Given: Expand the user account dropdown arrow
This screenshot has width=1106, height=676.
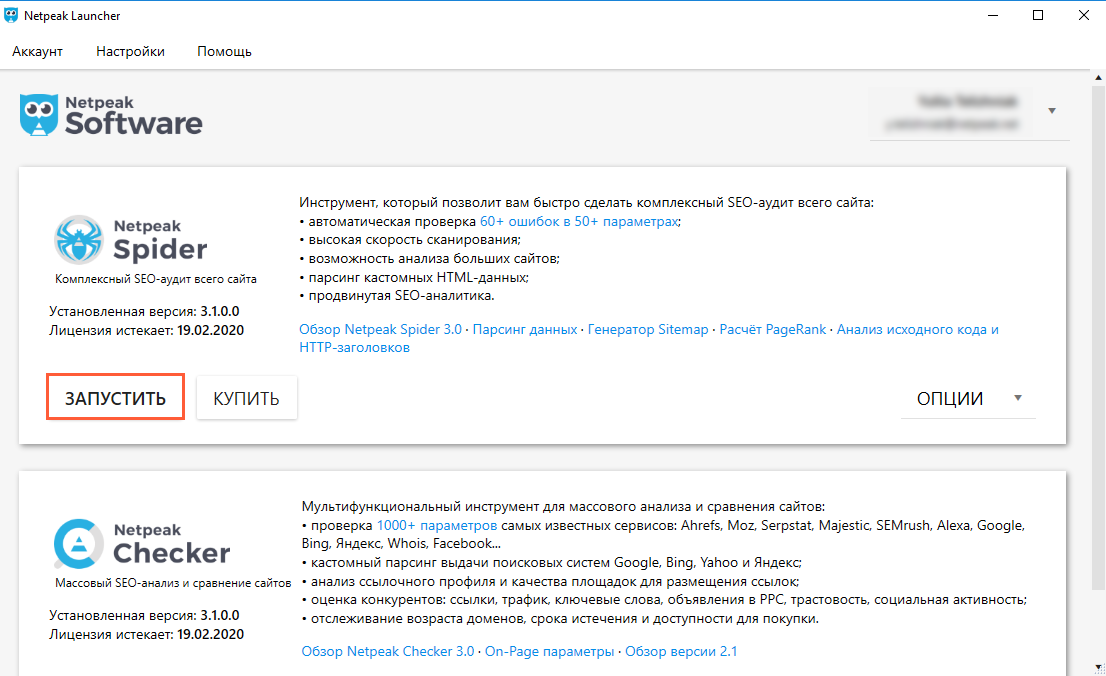Looking at the screenshot, I should [1052, 111].
